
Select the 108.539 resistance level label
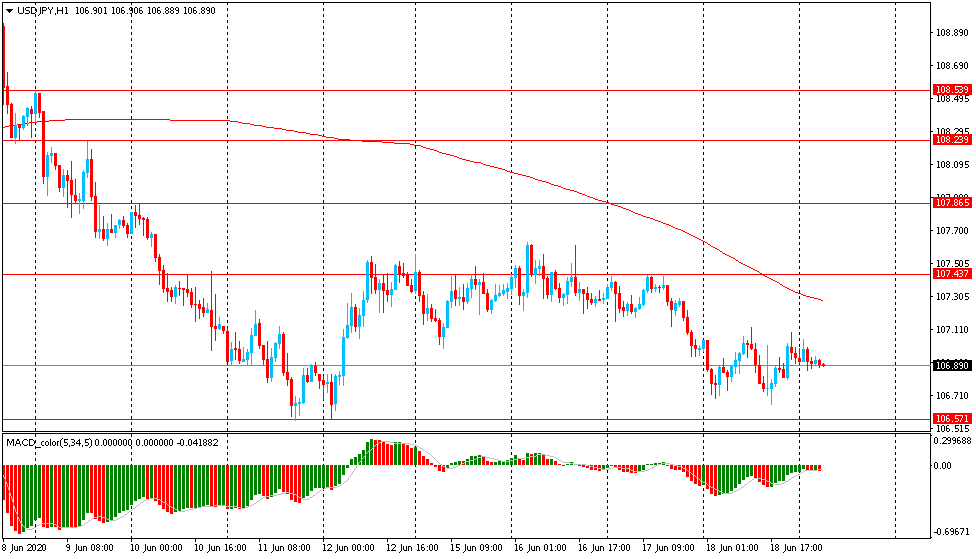click(x=952, y=90)
